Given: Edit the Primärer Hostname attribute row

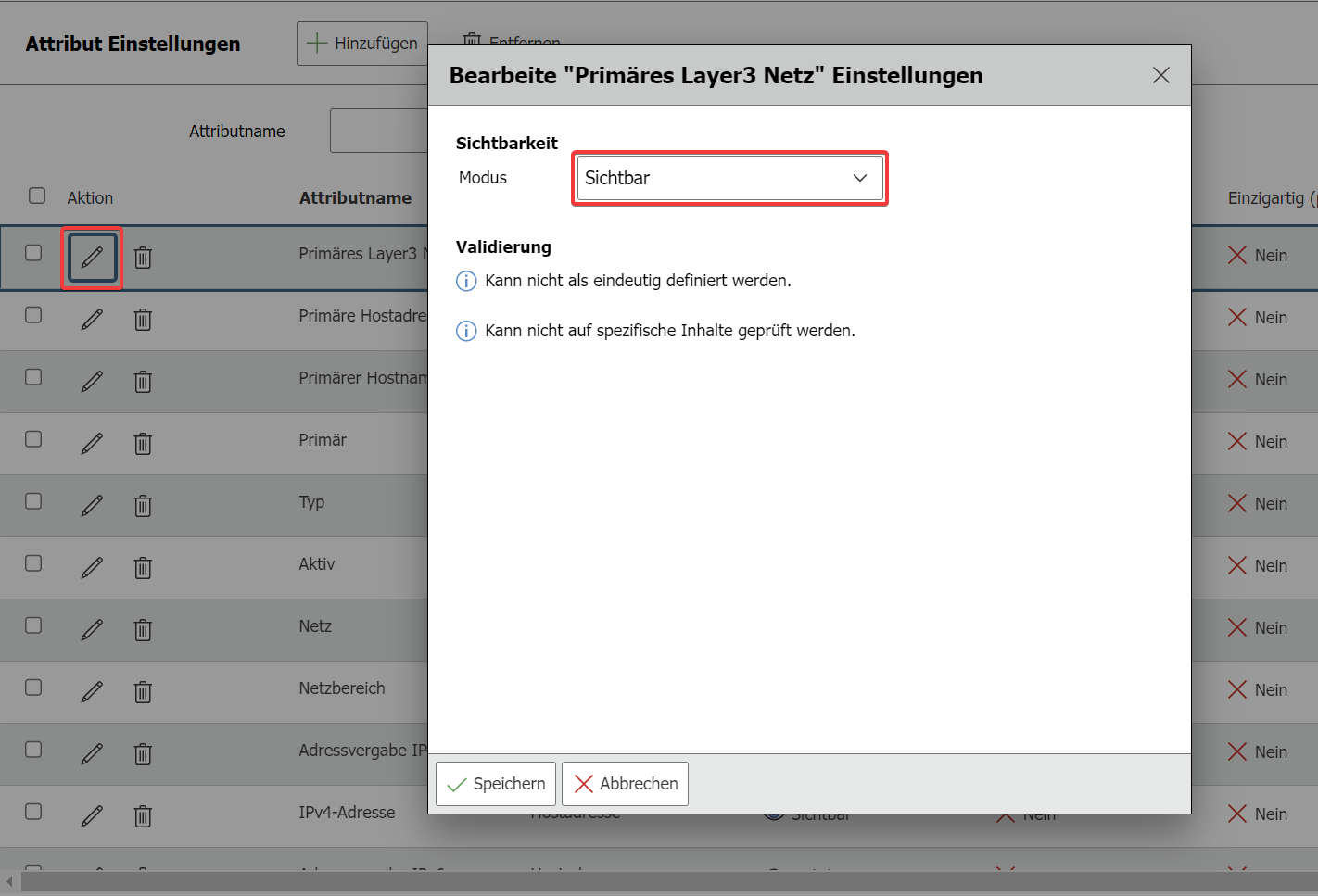Looking at the screenshot, I should pos(92,382).
